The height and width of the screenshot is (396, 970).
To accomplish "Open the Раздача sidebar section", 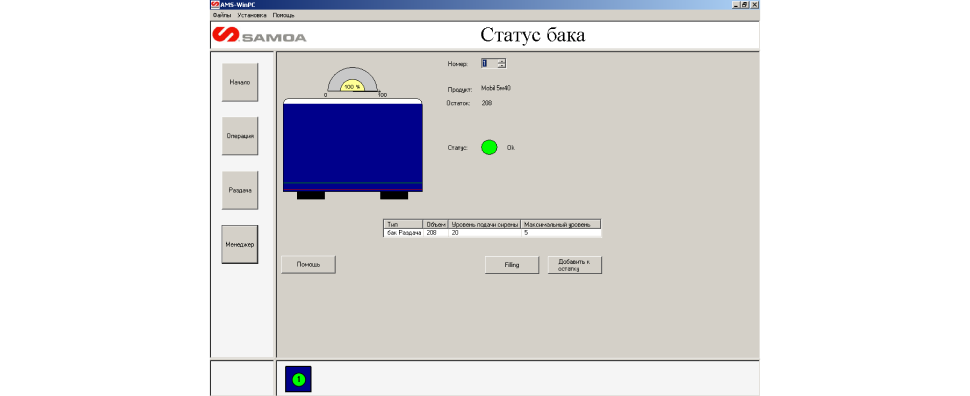I will click(239, 190).
